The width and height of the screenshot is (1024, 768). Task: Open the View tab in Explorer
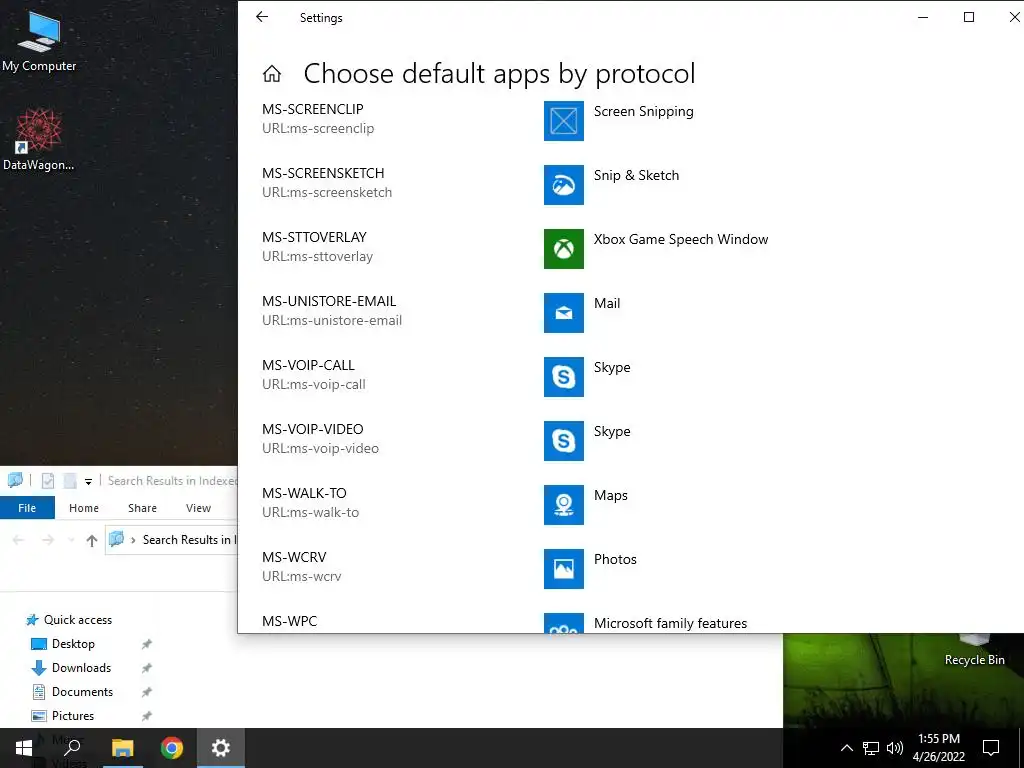pyautogui.click(x=198, y=507)
